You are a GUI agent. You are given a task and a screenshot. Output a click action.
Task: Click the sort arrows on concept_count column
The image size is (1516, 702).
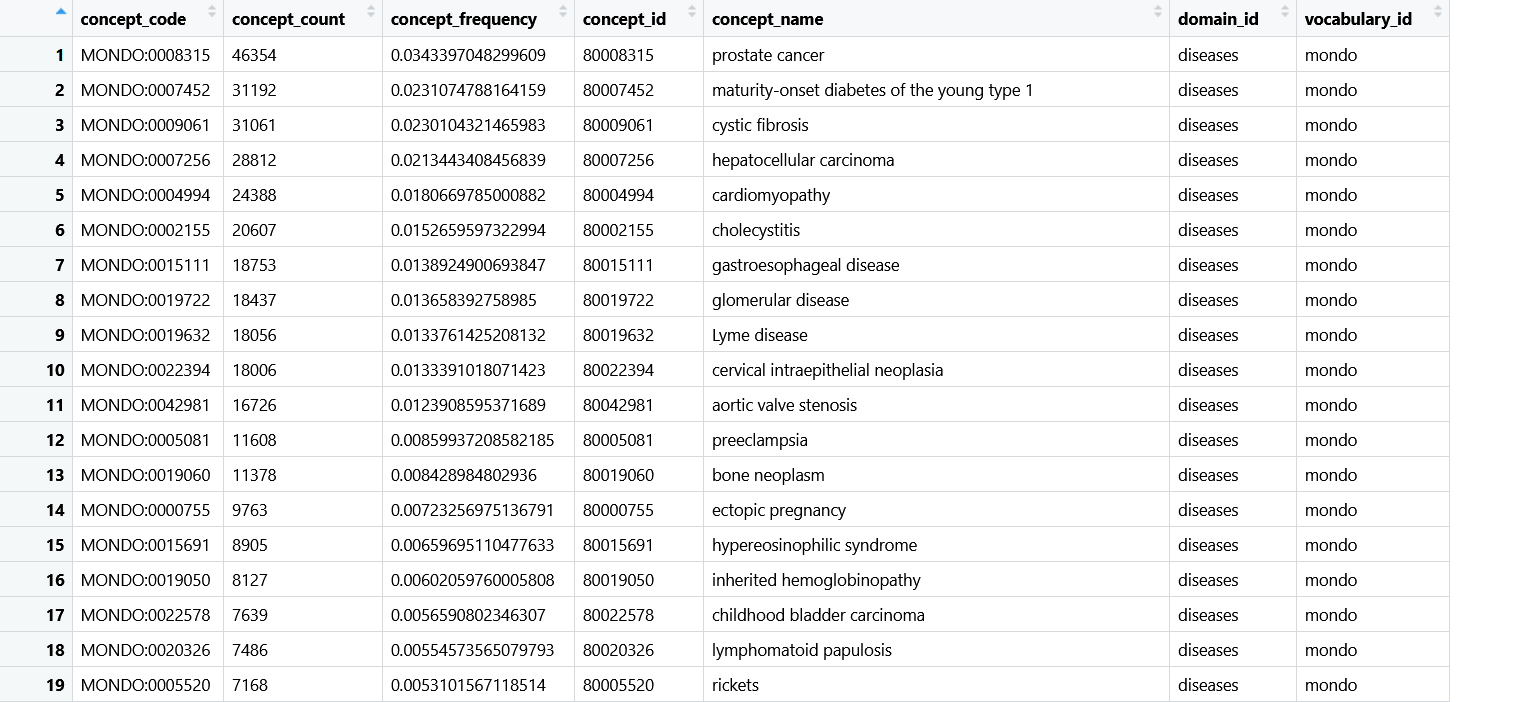tap(370, 18)
